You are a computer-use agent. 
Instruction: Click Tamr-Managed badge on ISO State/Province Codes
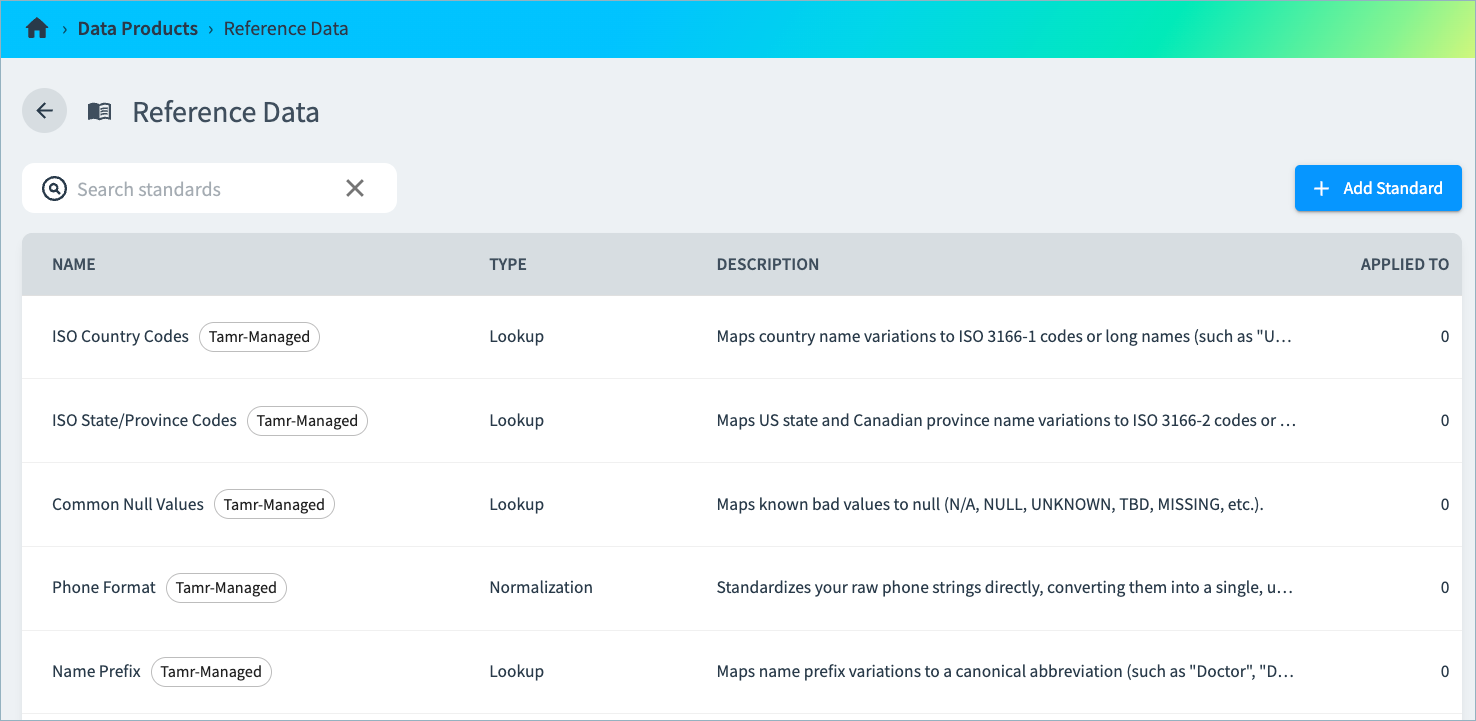pos(307,421)
